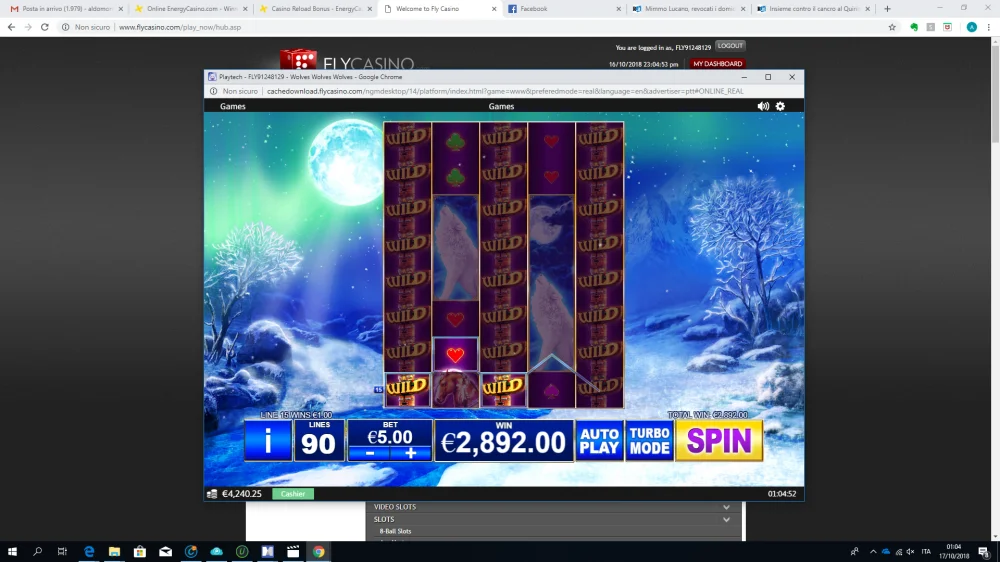The width and height of the screenshot is (1000, 562).
Task: Open MY DASHBOARD
Action: [x=717, y=64]
